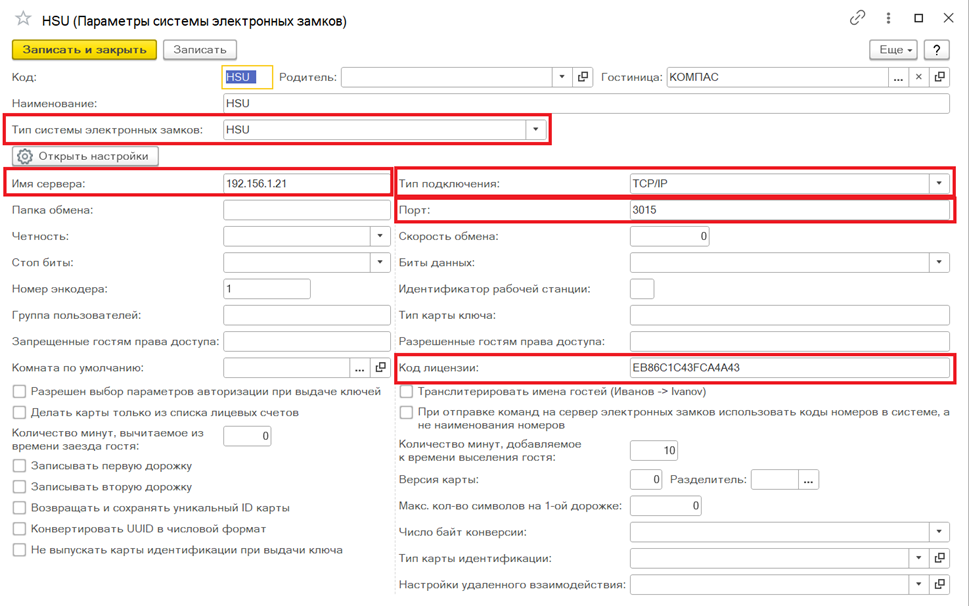Viewport: 969px width, 606px height.
Task: Toggle Конвертировать UUID в числовой формат
Action: tap(20, 529)
